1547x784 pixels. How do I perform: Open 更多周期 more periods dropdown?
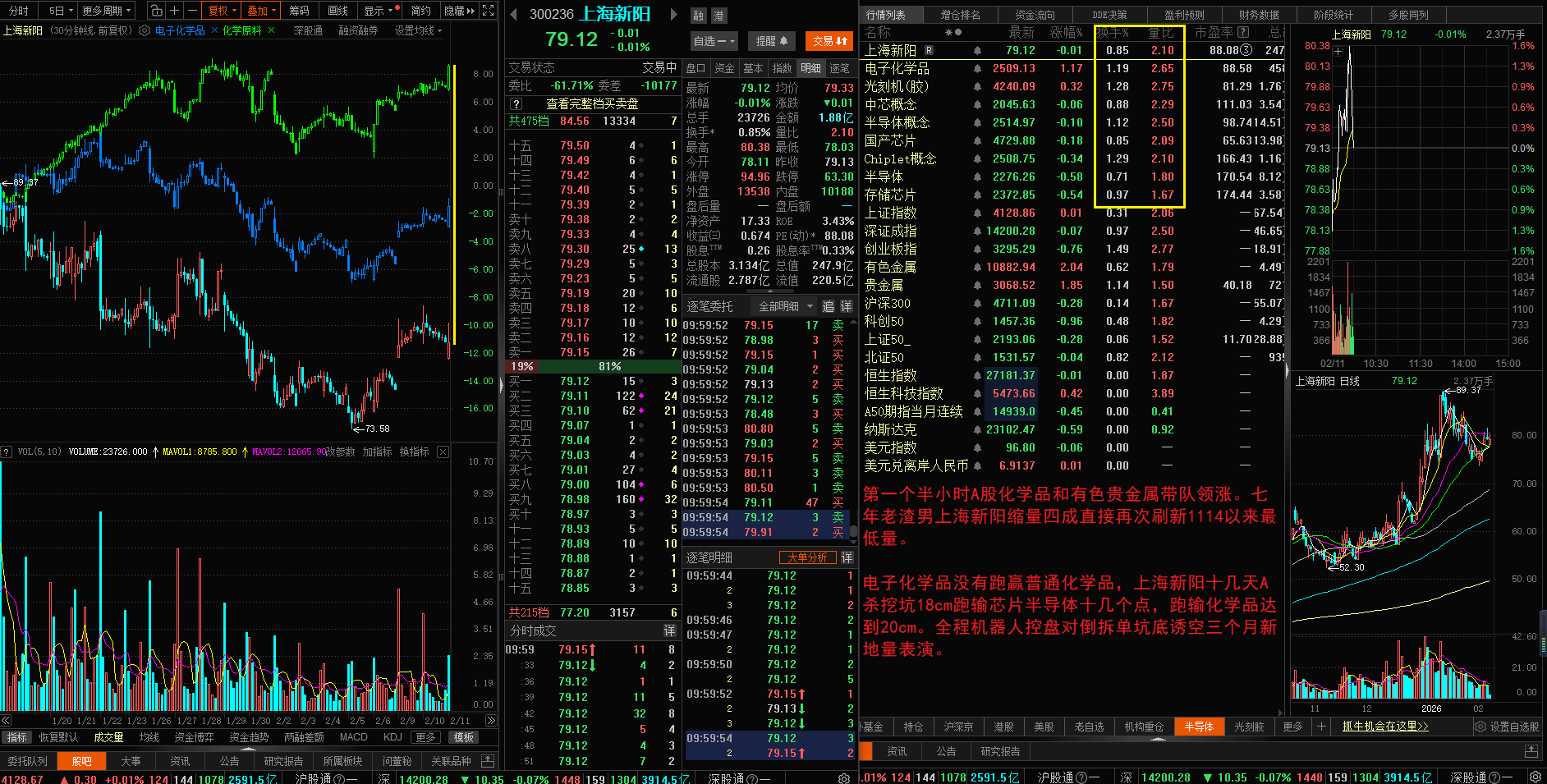(x=108, y=11)
